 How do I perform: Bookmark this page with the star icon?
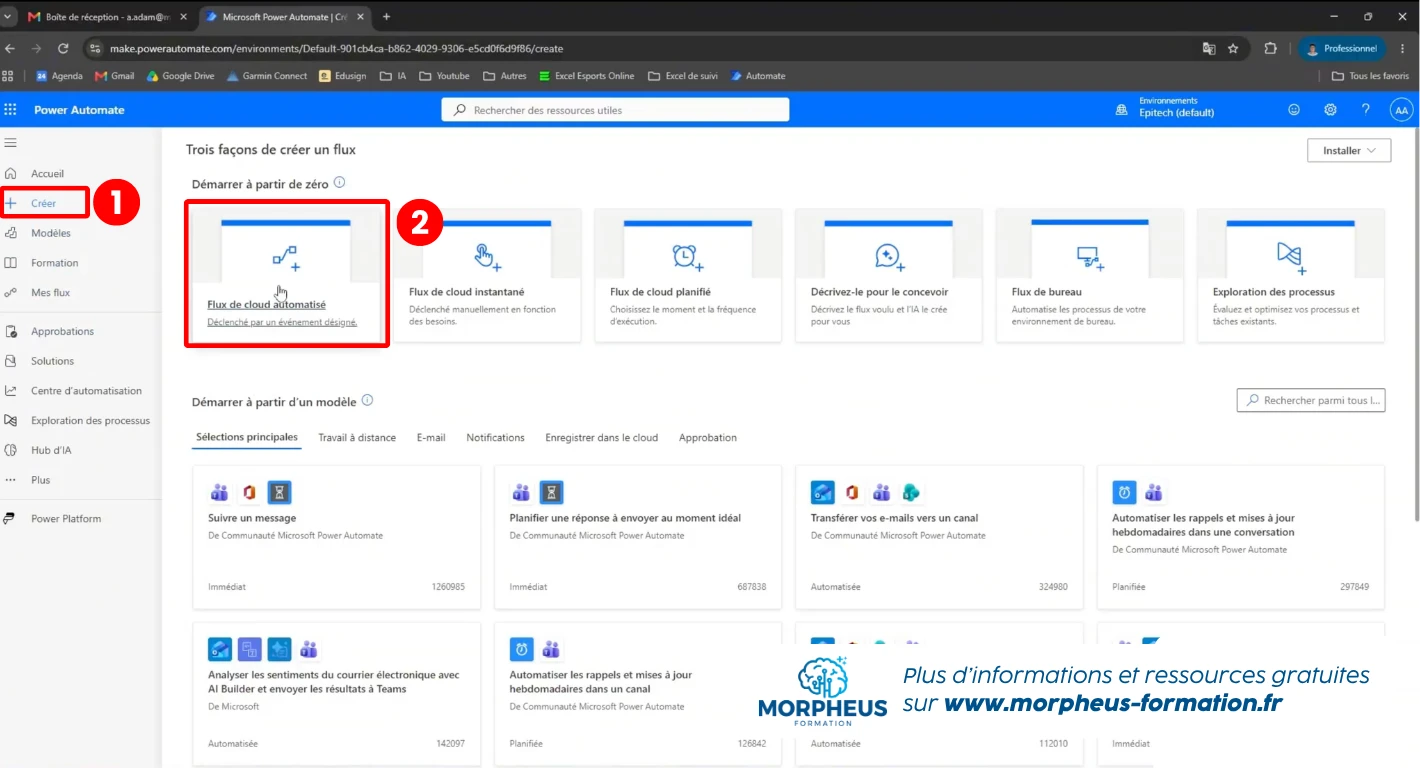coord(1233,48)
